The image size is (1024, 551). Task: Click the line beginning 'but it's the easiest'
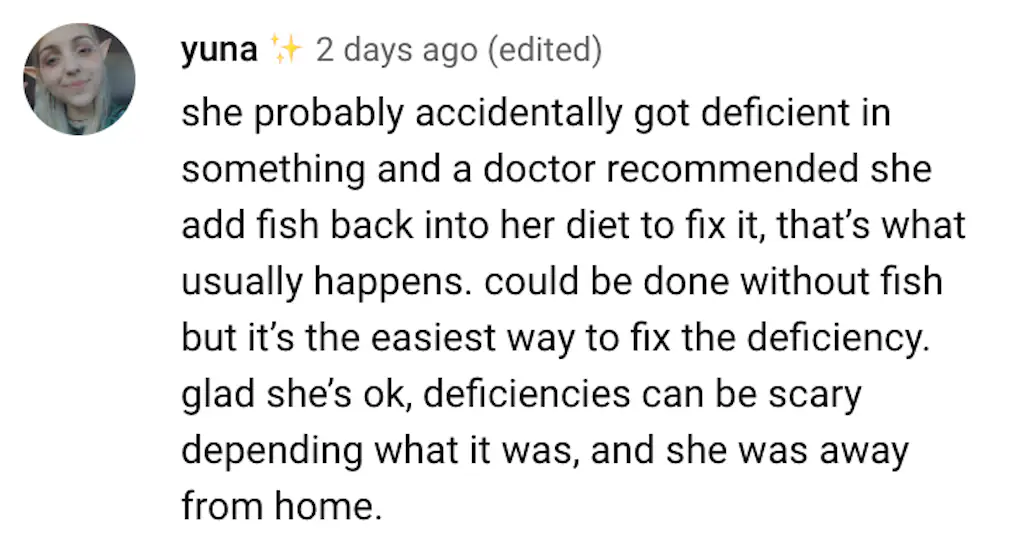pyautogui.click(x=555, y=338)
